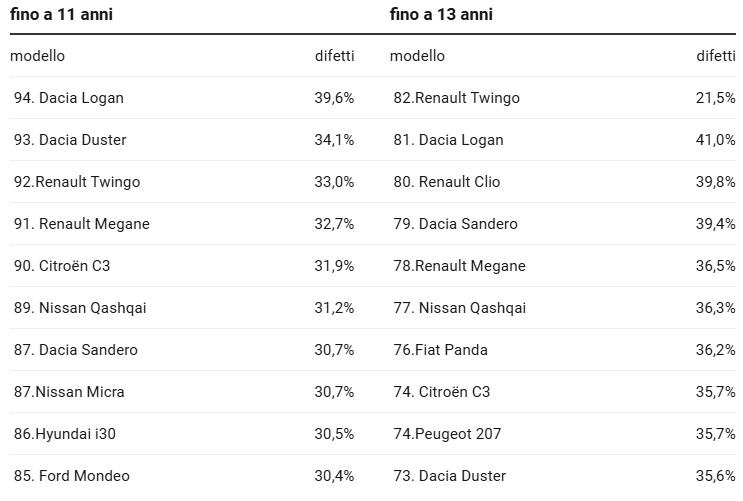
Task: Click the '86.Hyundai i30' entry
Action: (65, 434)
